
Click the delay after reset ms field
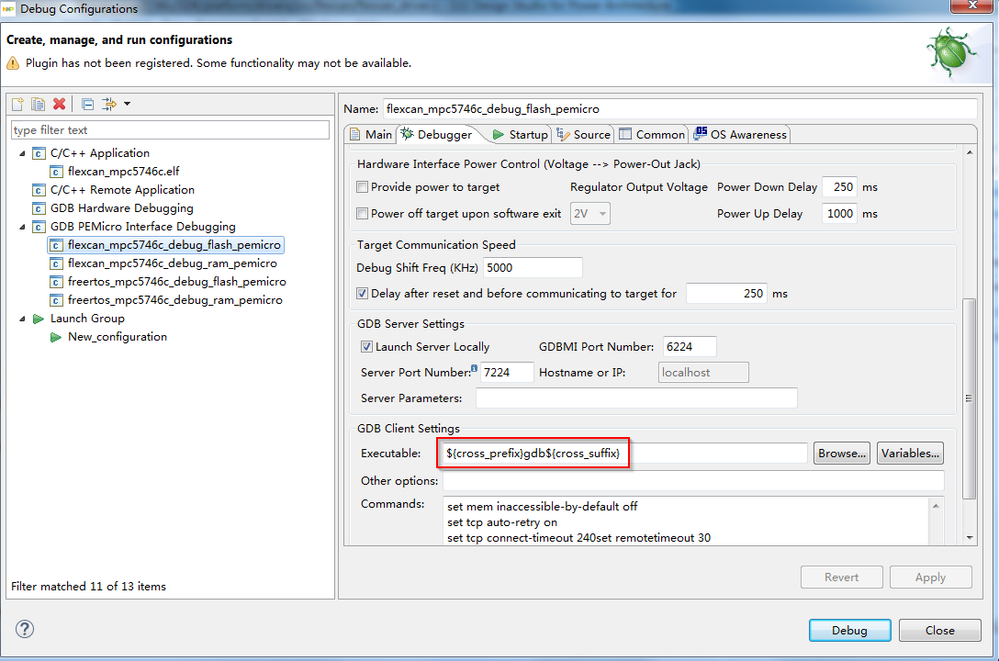(x=726, y=293)
